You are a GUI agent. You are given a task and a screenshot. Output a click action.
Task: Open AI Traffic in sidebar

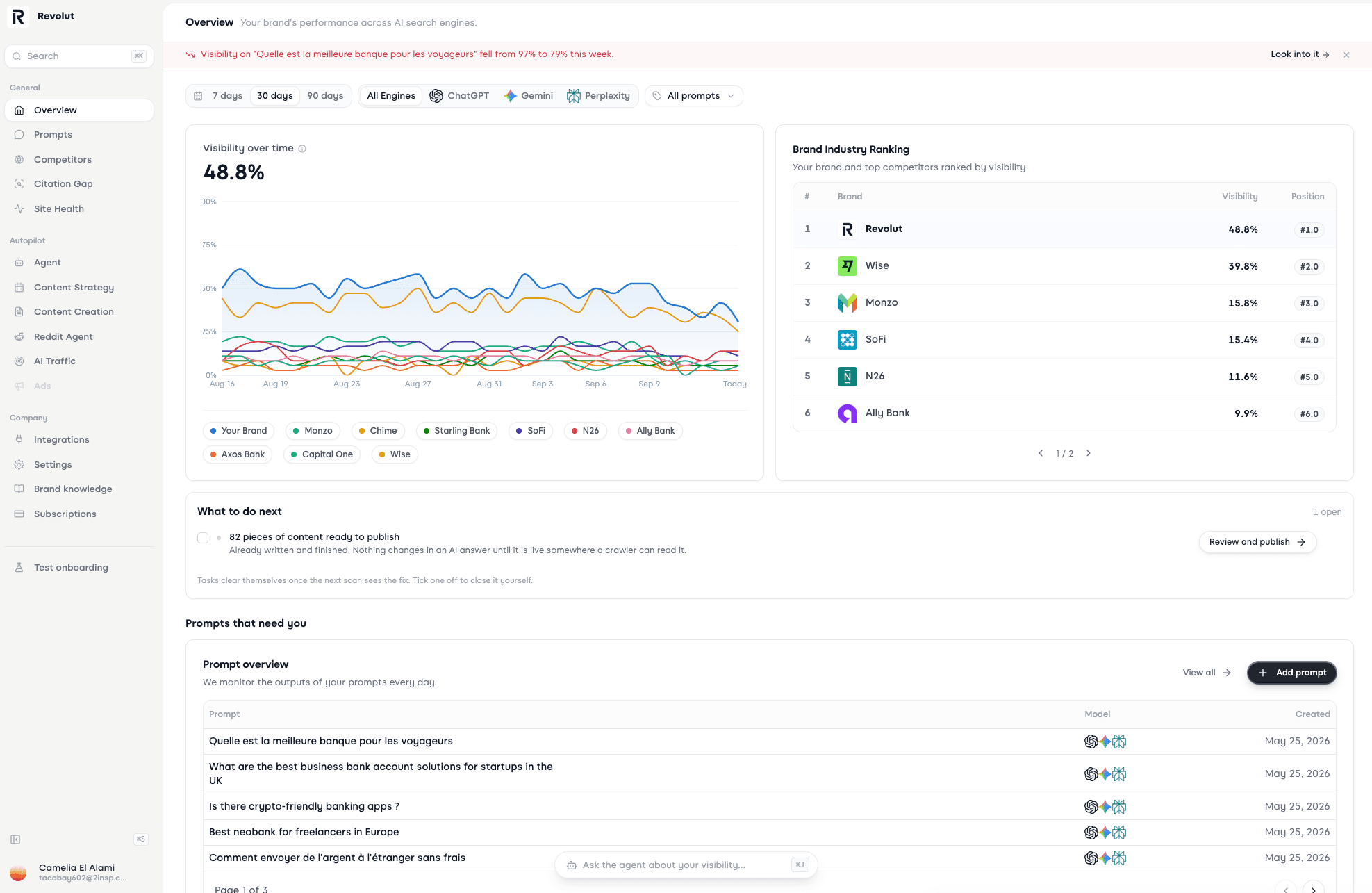pos(79,361)
